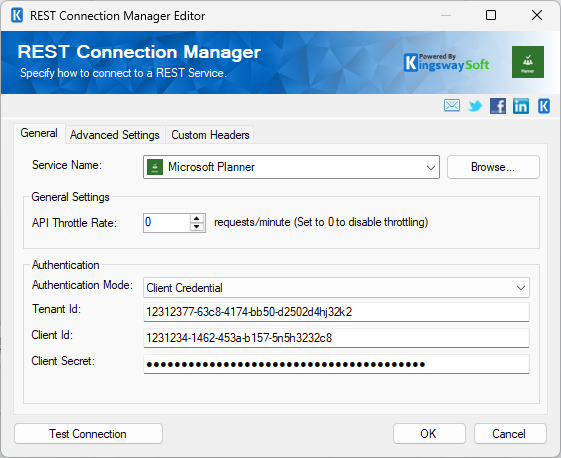Click the email envelope icon
Image resolution: width=561 pixels, height=458 pixels.
[x=452, y=106]
